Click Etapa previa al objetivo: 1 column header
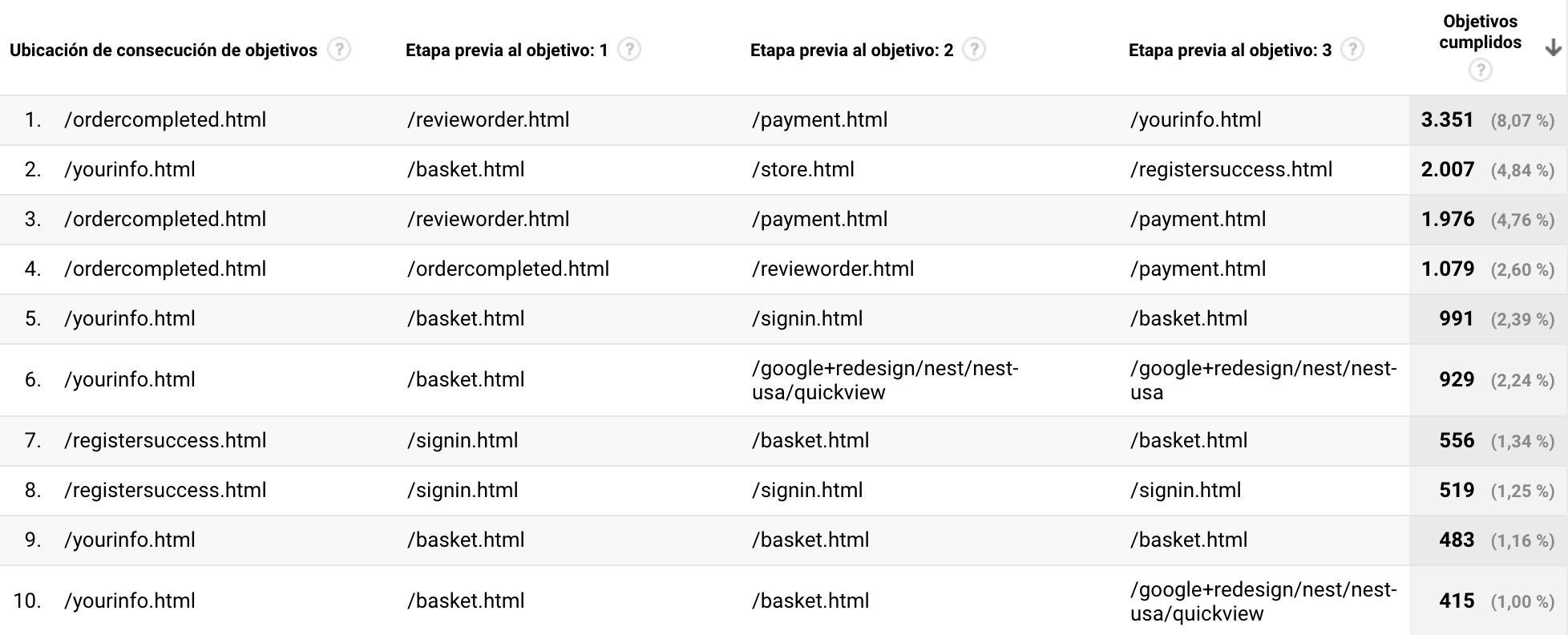The width and height of the screenshot is (1568, 635). pos(507,51)
